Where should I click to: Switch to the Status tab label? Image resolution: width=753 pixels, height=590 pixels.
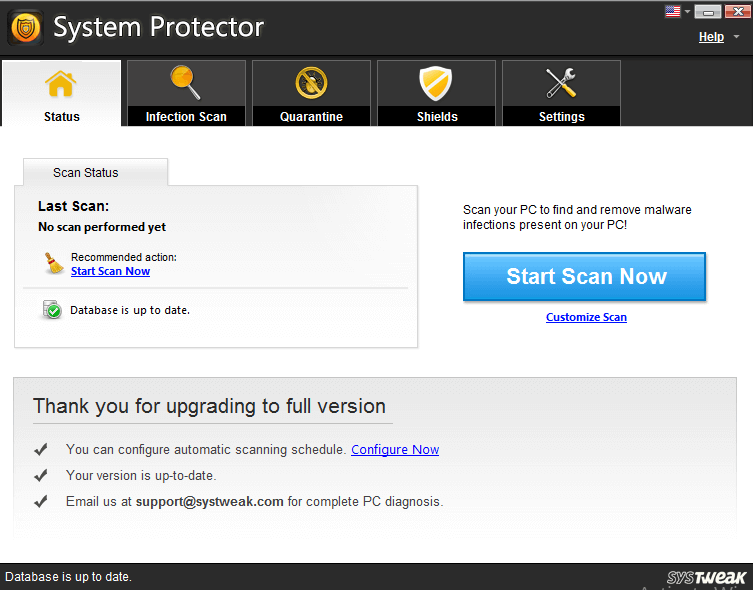coord(61,117)
